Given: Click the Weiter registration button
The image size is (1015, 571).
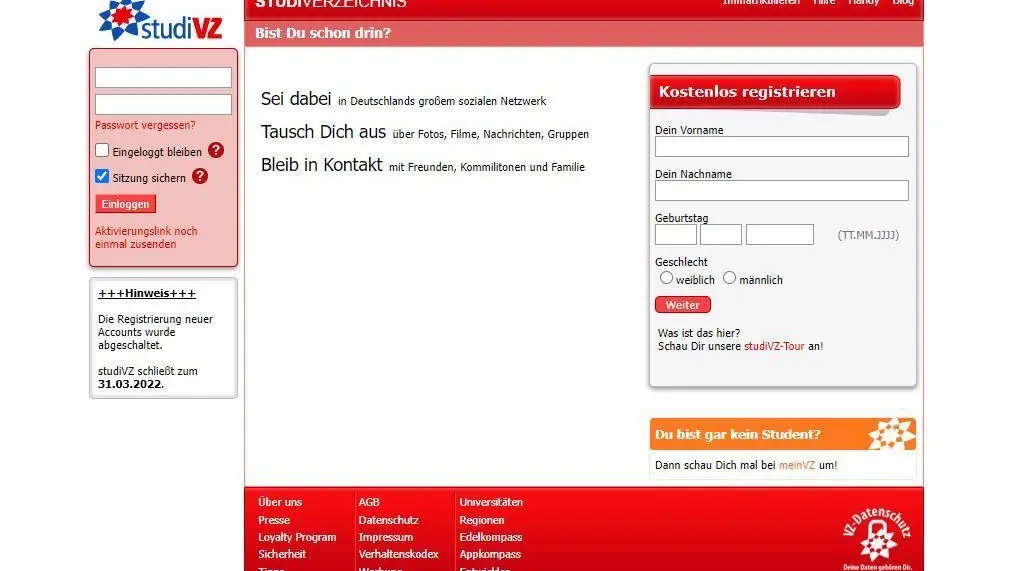Looking at the screenshot, I should tap(683, 305).
